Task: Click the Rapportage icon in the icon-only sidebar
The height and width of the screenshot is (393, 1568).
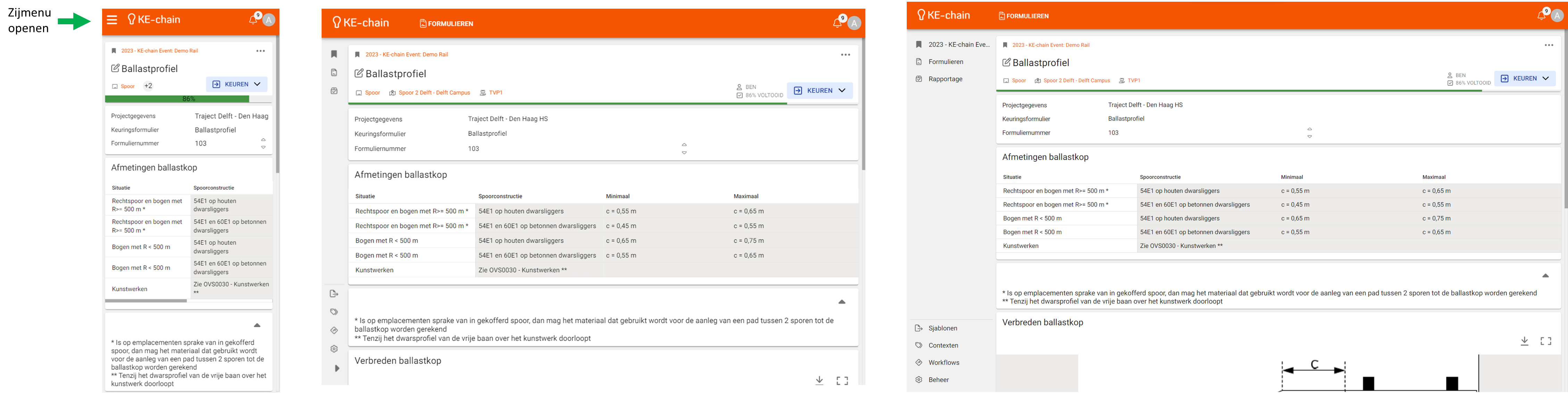Action: coord(334,91)
